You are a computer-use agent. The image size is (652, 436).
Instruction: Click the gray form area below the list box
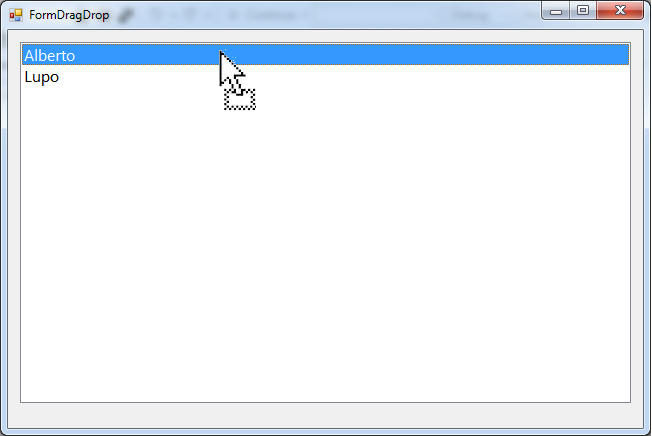pos(325,415)
